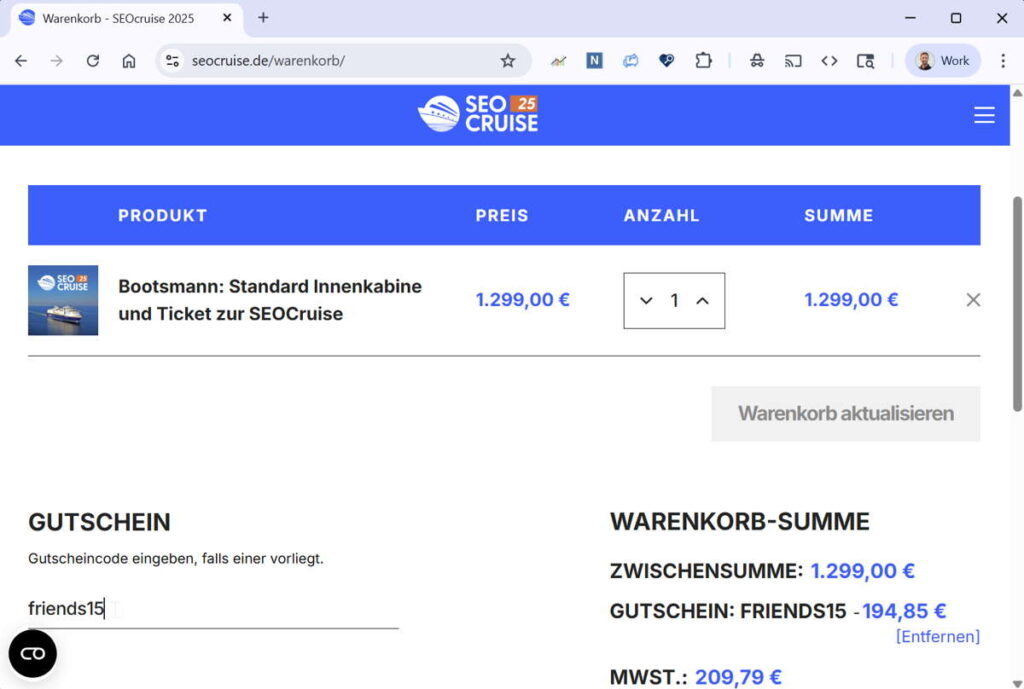1024x689 pixels.
Task: Click the Zwischensumme amount 1.299,00 €
Action: coord(862,571)
